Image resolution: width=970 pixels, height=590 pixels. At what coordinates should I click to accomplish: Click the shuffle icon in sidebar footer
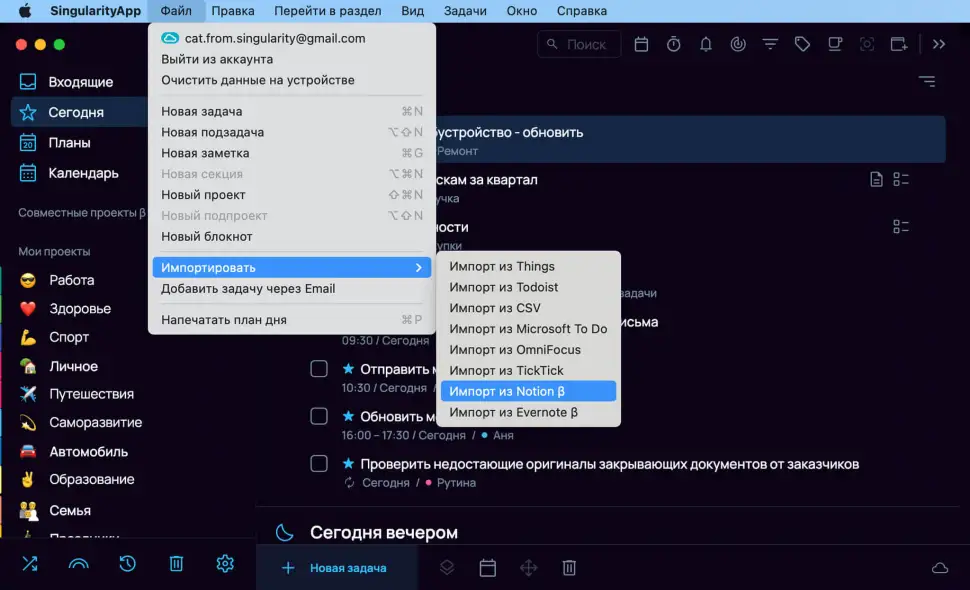click(30, 564)
